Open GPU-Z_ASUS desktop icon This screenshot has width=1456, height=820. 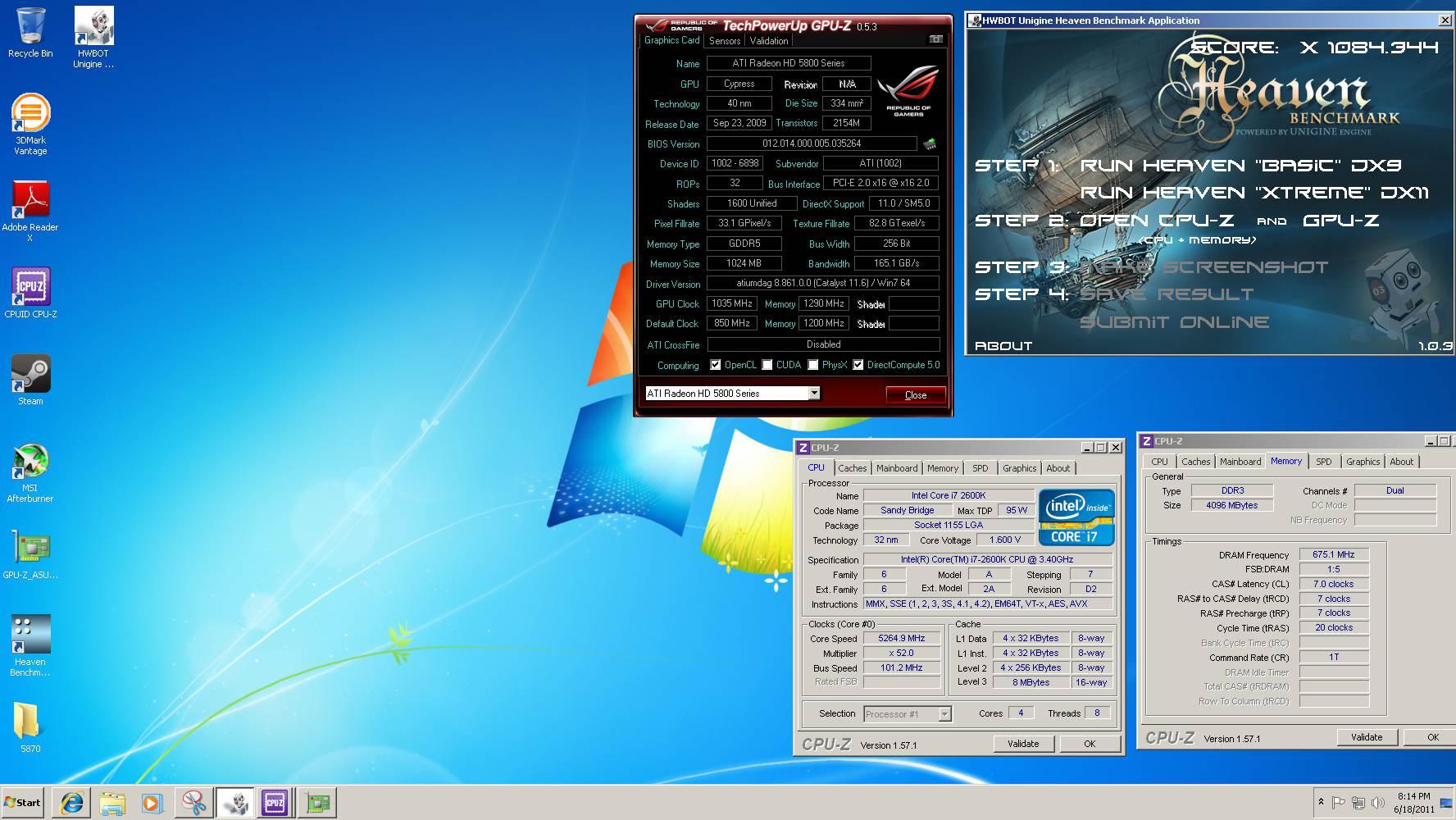coord(30,555)
